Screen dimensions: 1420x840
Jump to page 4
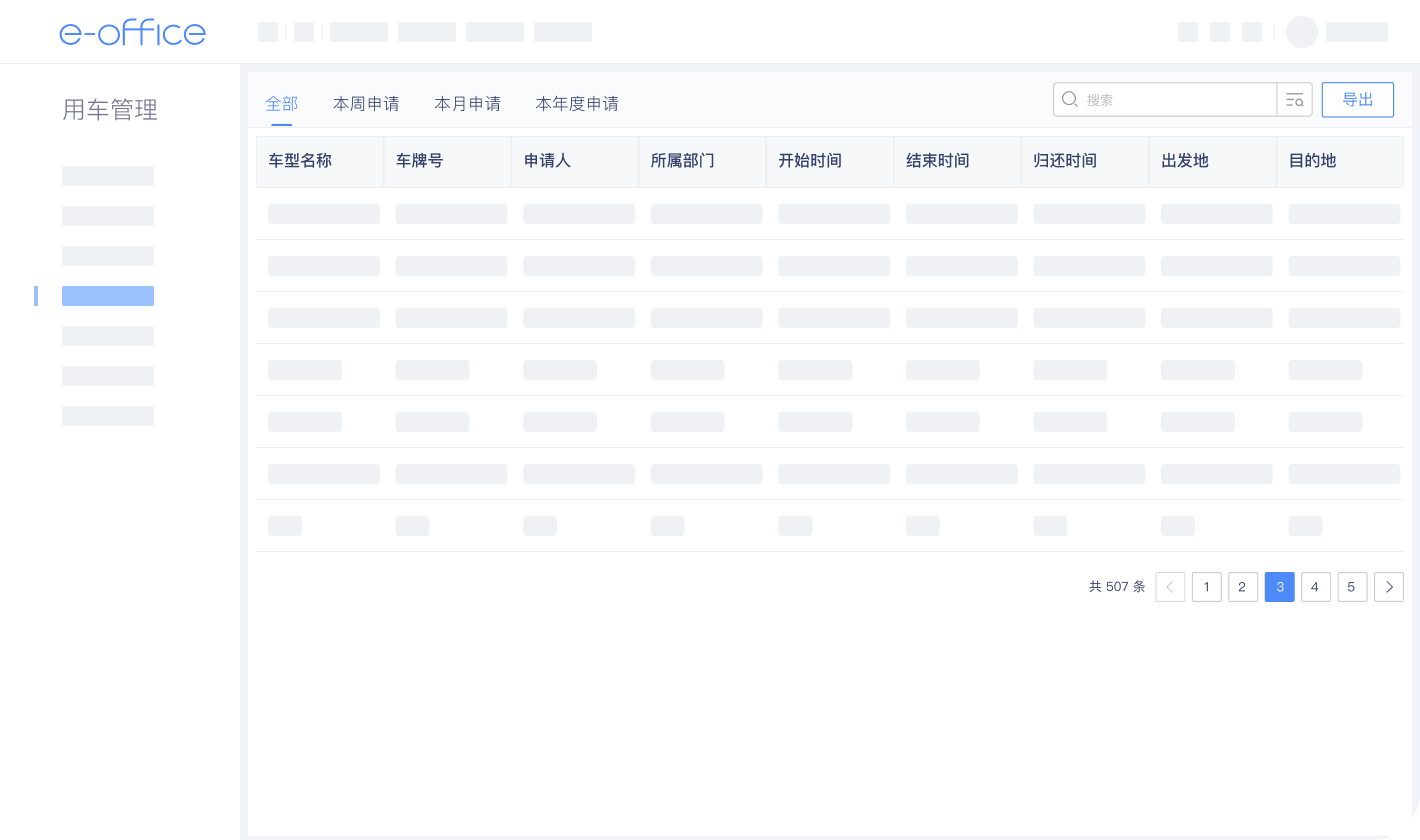pos(1316,587)
